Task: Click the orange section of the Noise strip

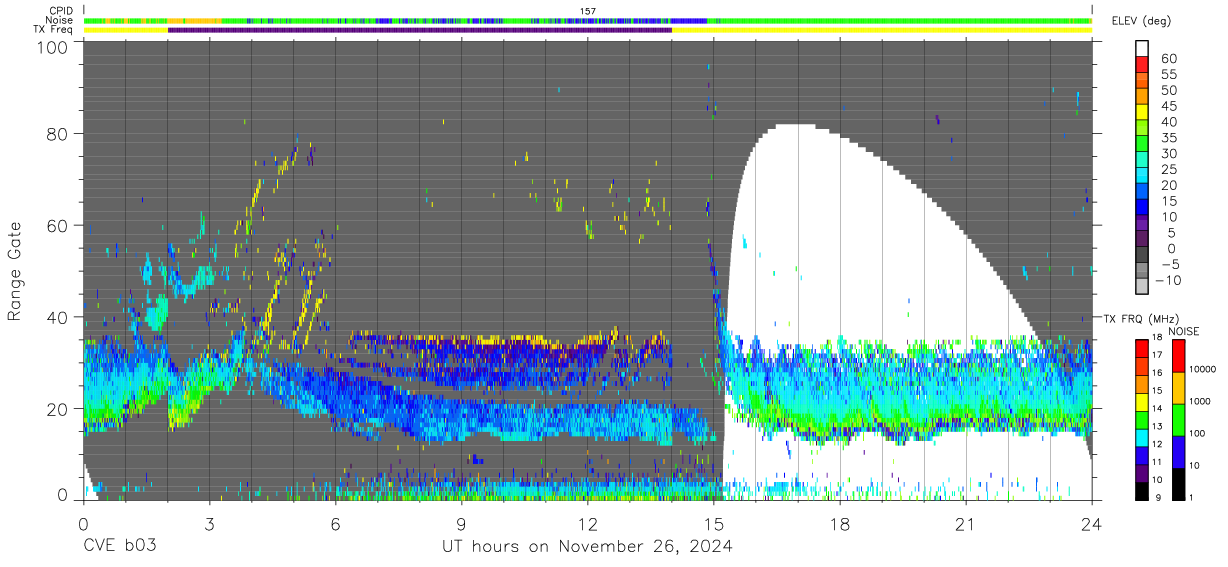Action: tap(193, 20)
